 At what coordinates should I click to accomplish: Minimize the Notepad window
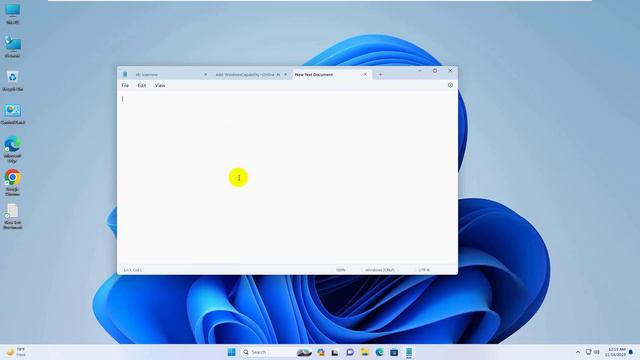(420, 71)
